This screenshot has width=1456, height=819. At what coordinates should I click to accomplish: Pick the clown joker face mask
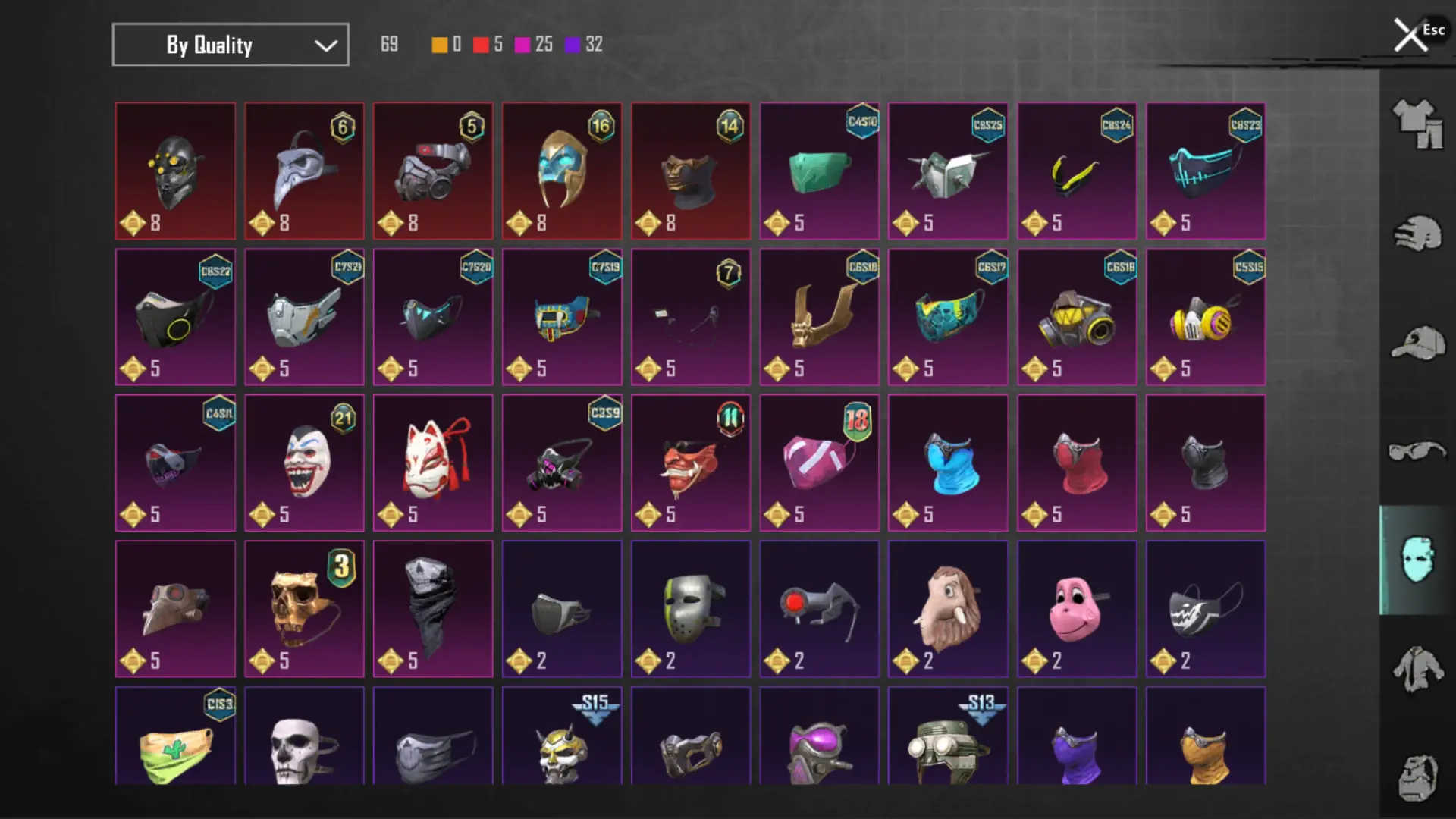(x=304, y=463)
